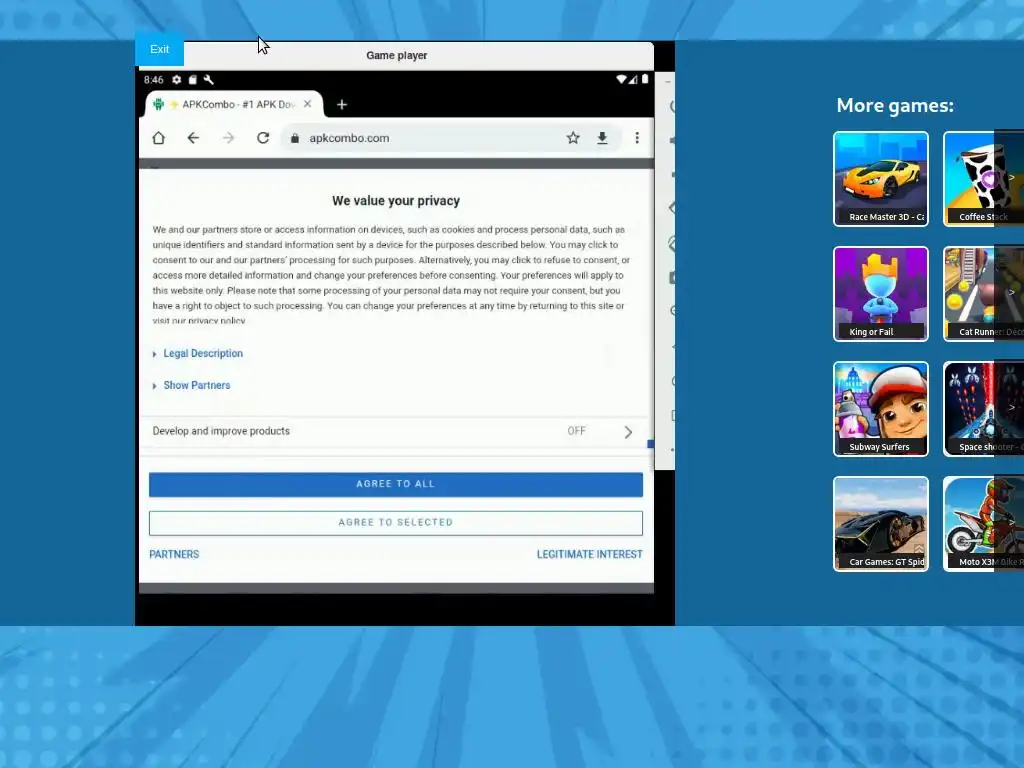Open the Subway Surfers game thumbnail
Viewport: 1024px width, 768px height.
click(880, 409)
